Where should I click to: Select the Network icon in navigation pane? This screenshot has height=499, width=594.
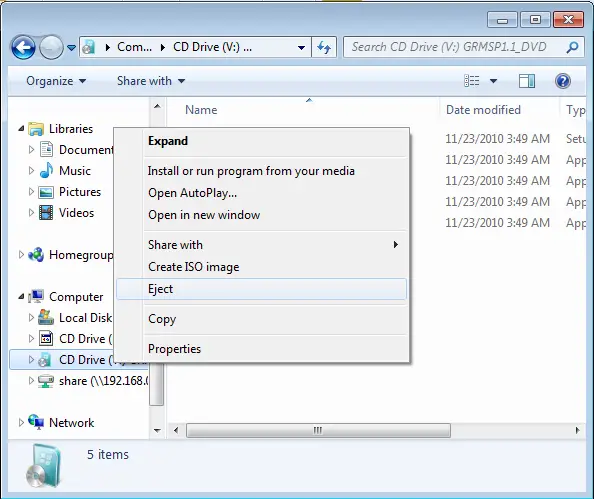(x=36, y=422)
